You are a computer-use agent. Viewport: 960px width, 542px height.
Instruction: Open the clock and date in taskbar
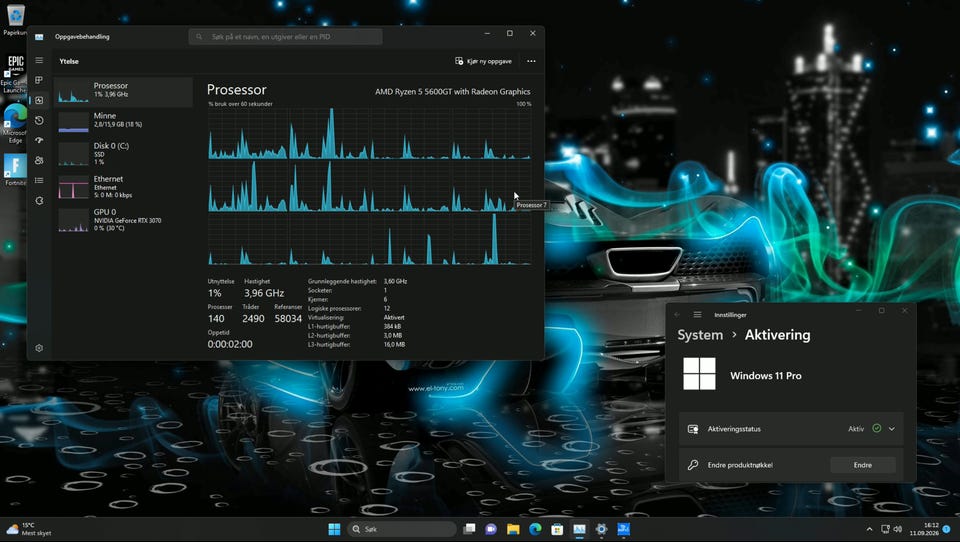pos(925,529)
